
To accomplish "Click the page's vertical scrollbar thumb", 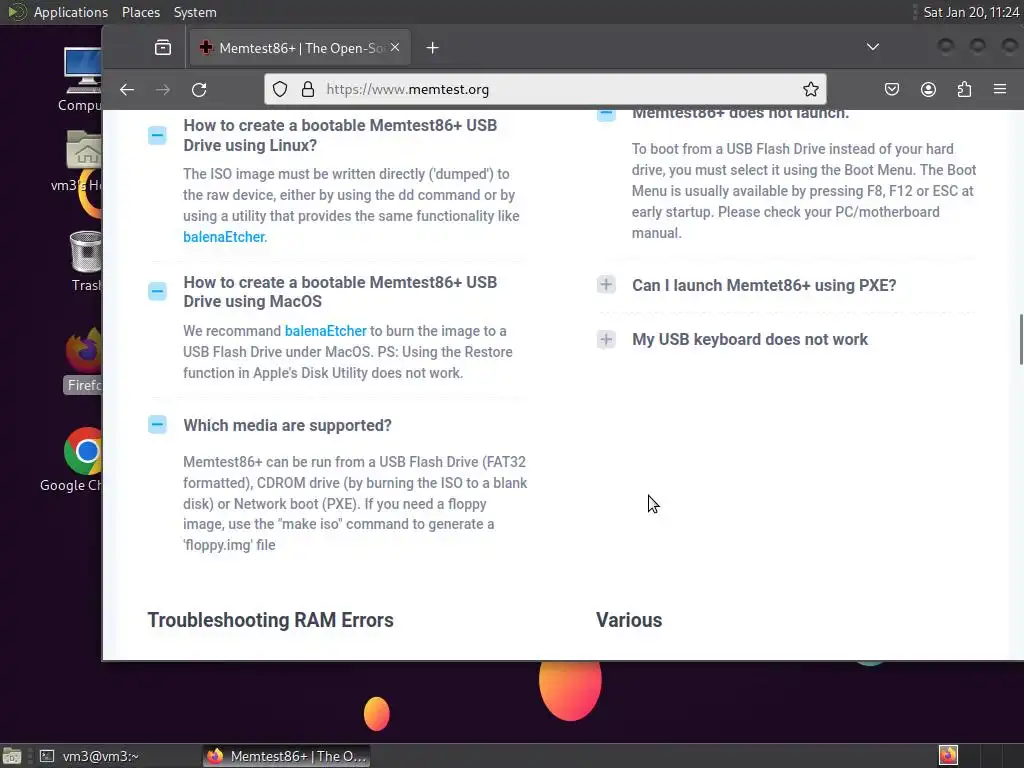I will (1020, 340).
